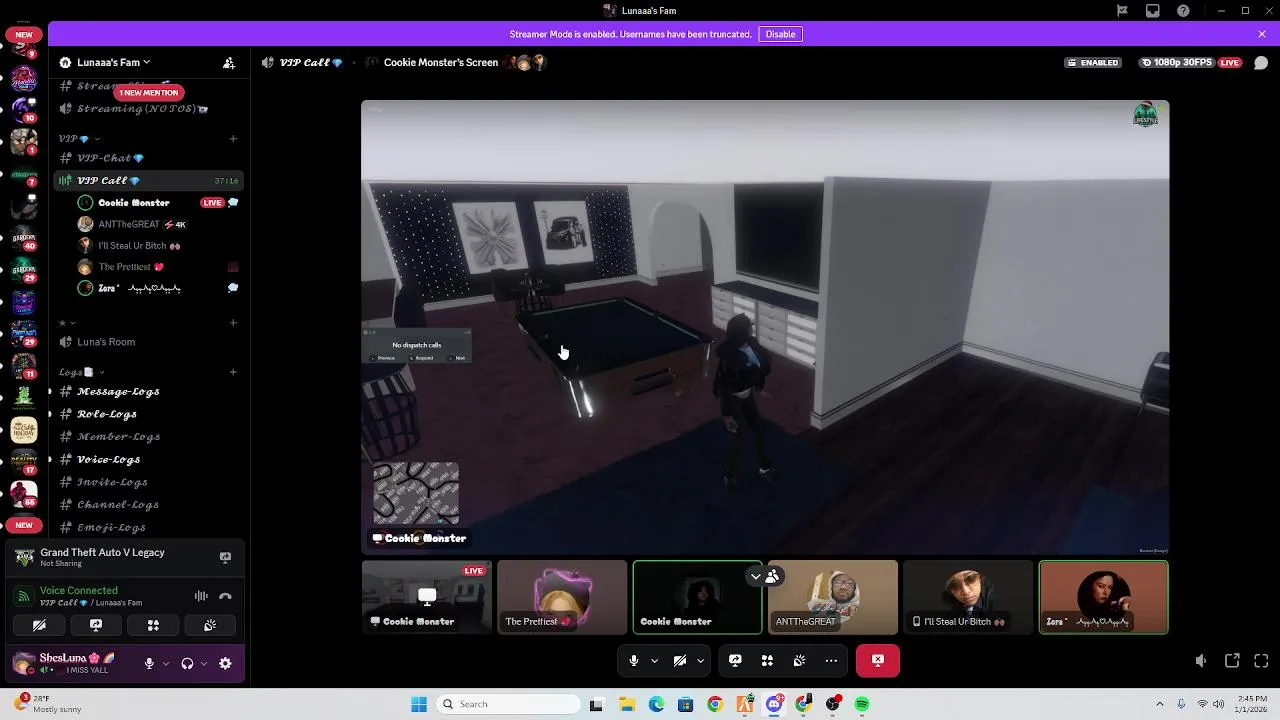Focus ANTTheGREAT video tile
1280x720 pixels.
(833, 597)
